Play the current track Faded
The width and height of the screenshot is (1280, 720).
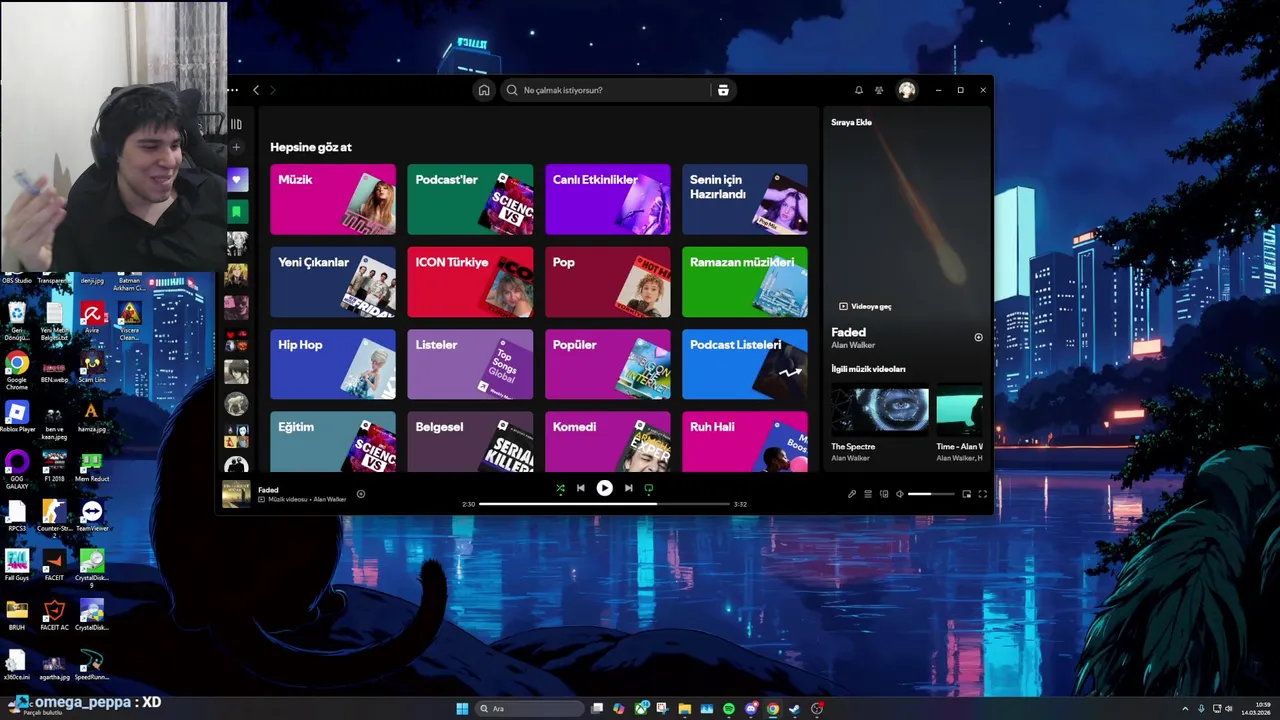604,488
